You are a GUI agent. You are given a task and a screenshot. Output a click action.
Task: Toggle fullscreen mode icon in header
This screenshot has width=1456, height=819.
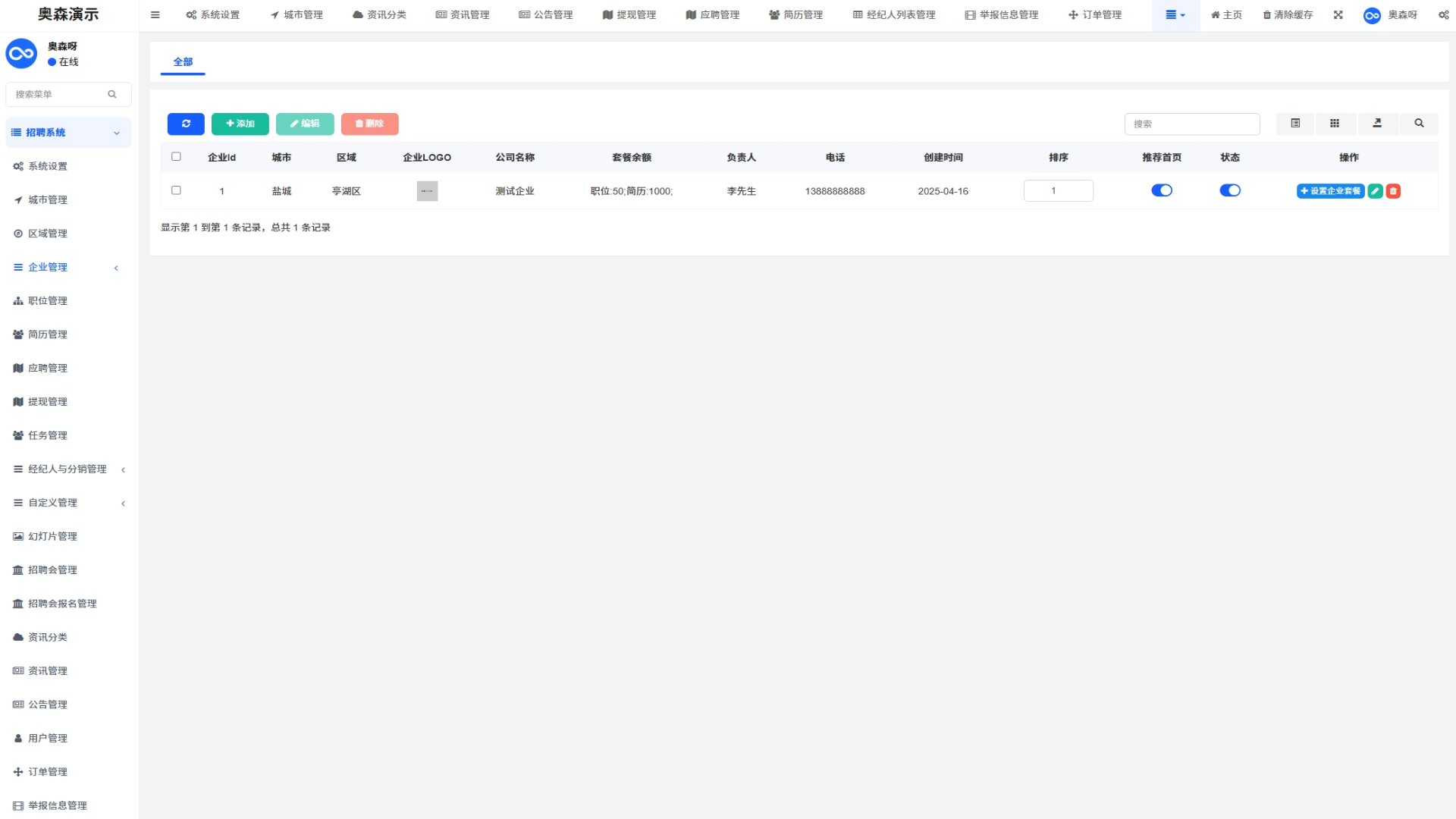point(1338,15)
